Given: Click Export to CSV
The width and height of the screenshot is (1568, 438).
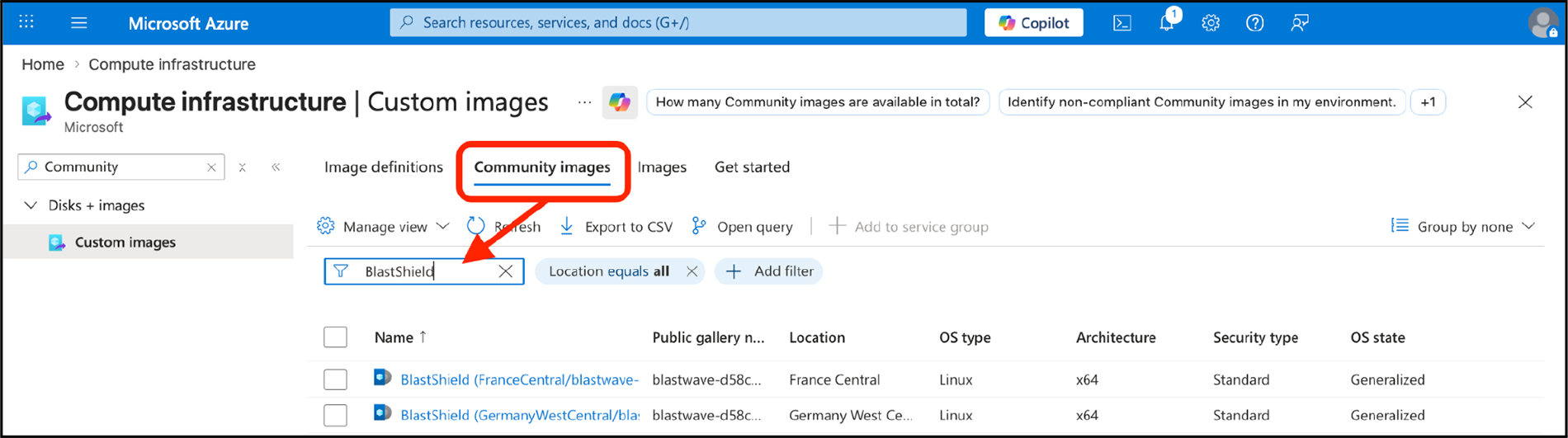Looking at the screenshot, I should click(616, 226).
